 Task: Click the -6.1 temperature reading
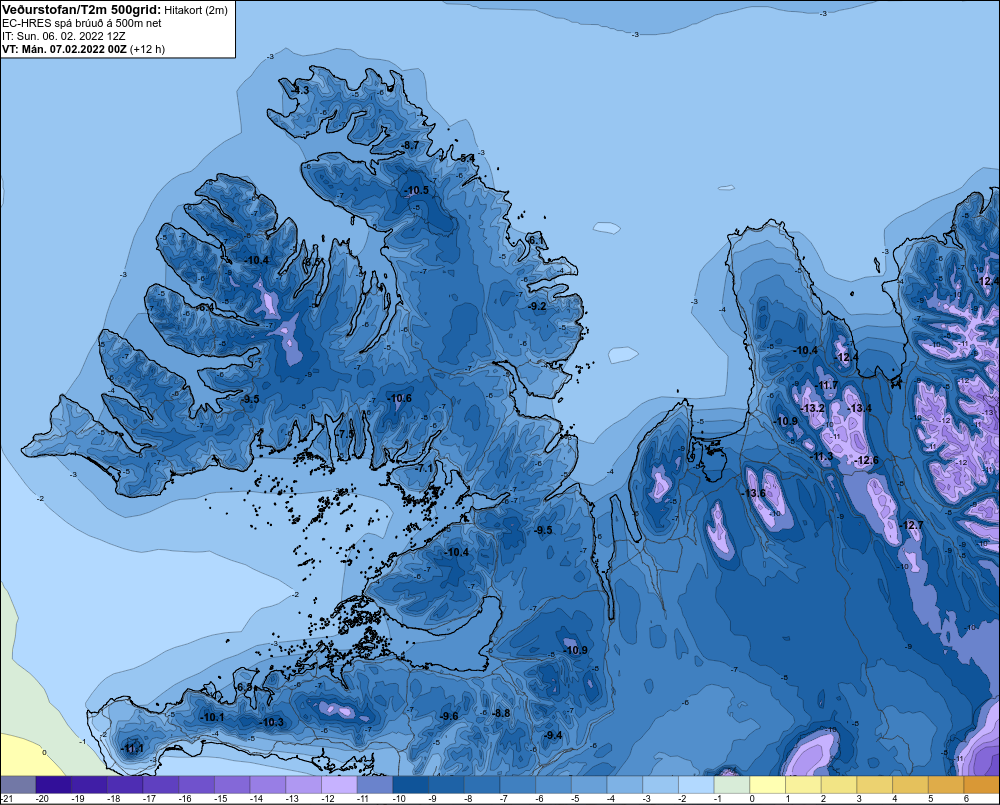(536, 240)
